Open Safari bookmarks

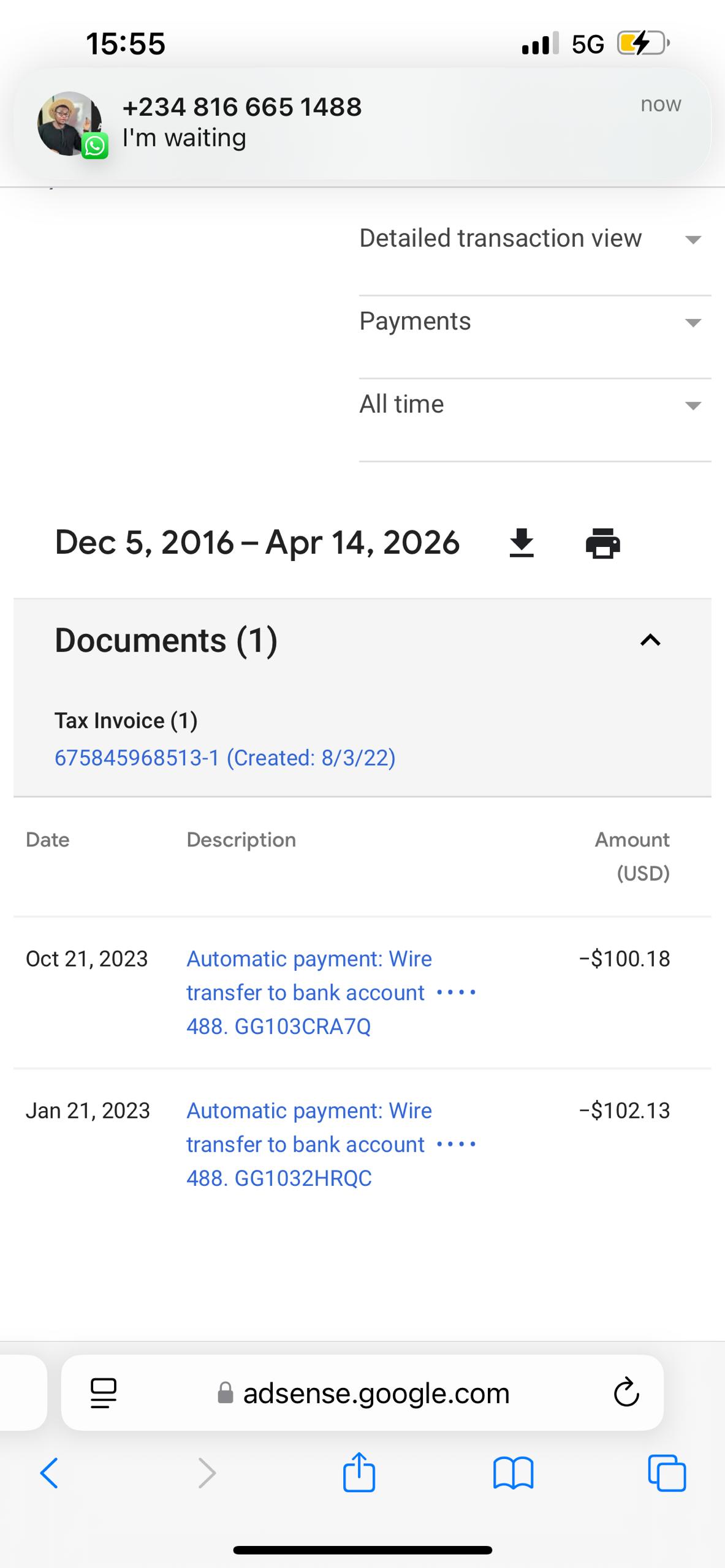(x=513, y=1472)
